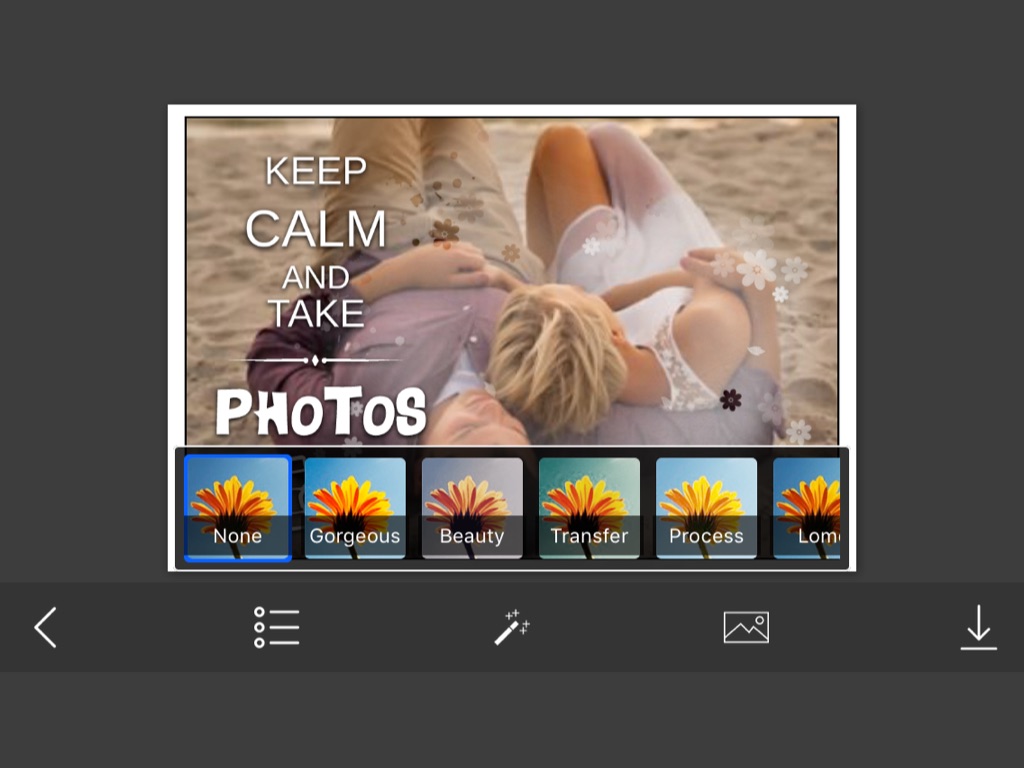This screenshot has height=768, width=1024.
Task: Apply the Gorgeous filter
Action: coord(355,508)
